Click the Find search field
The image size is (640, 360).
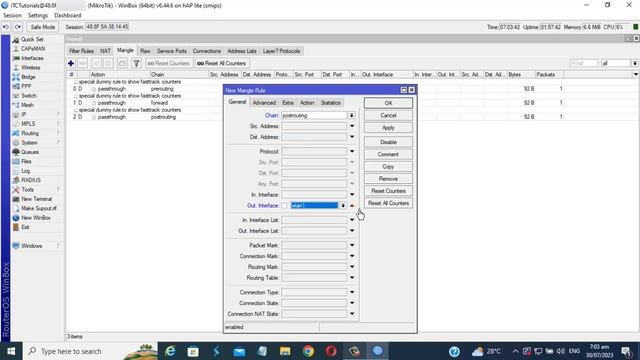pos(584,63)
